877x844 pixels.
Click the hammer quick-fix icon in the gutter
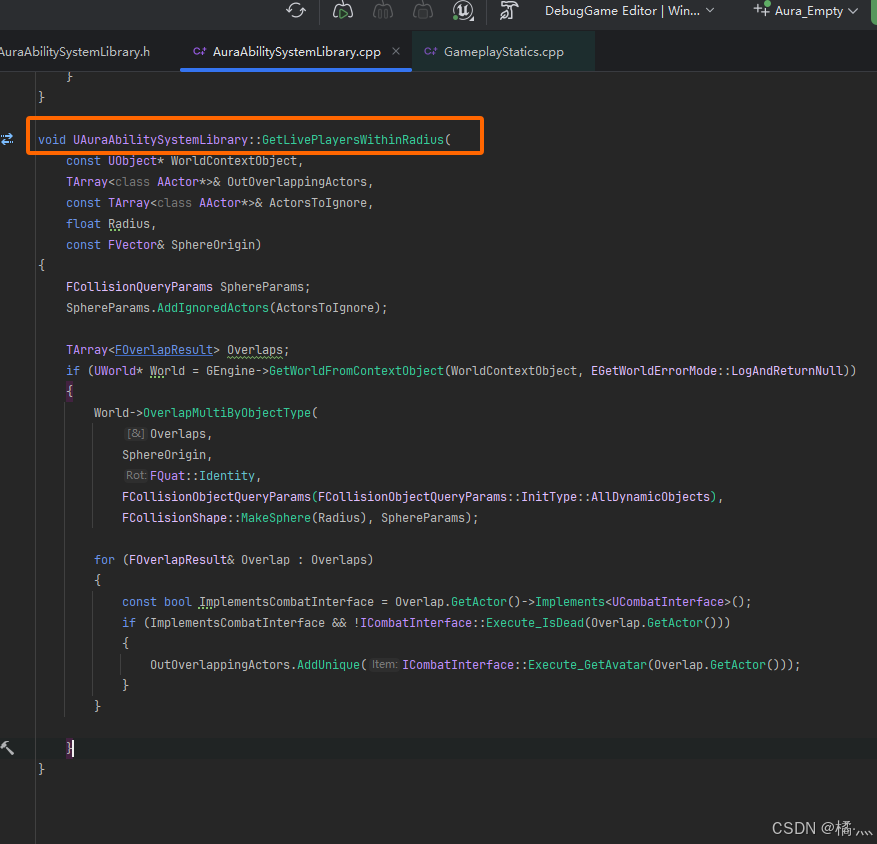[7, 748]
